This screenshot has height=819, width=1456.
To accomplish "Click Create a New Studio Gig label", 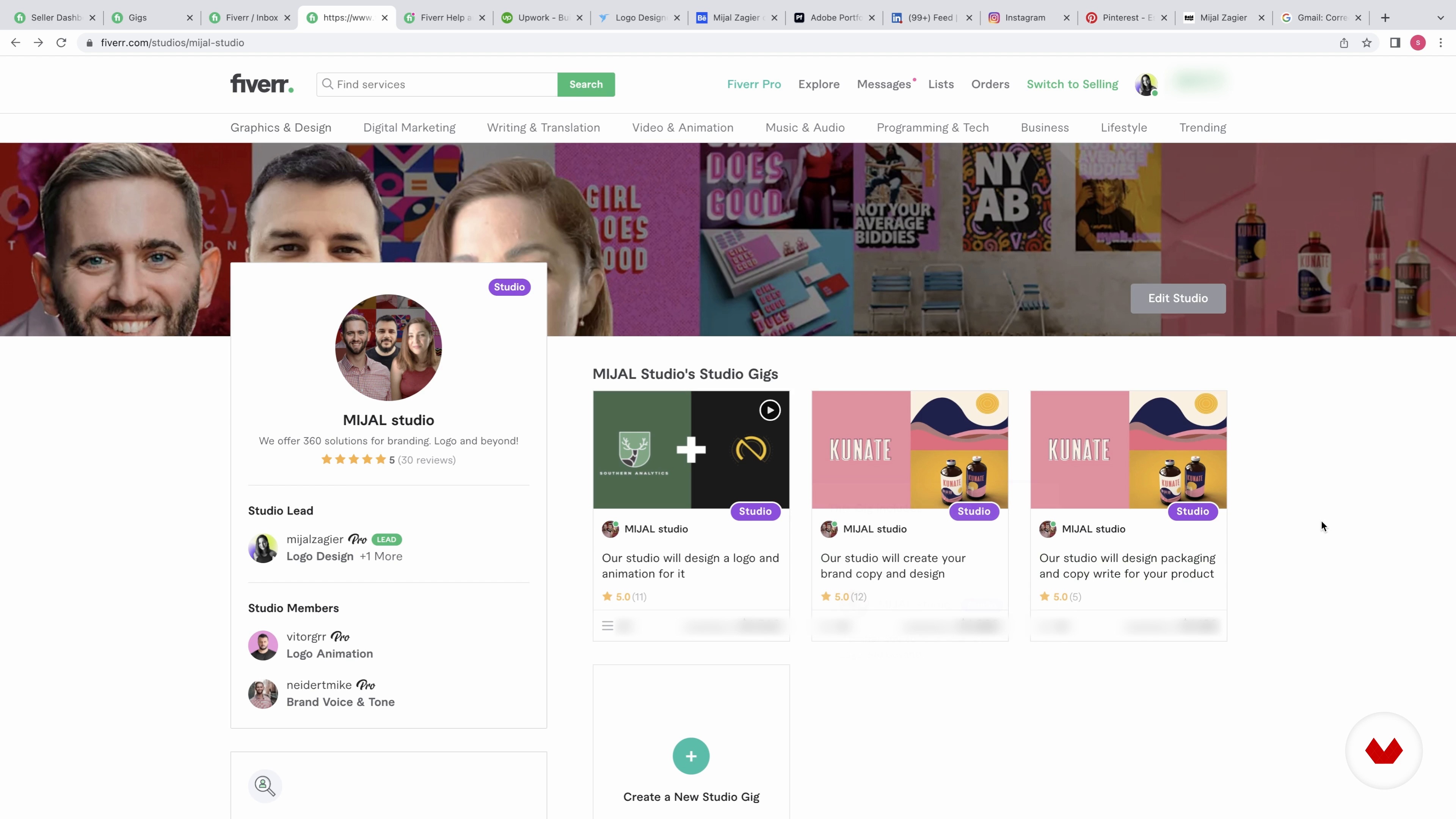I will coord(691,797).
